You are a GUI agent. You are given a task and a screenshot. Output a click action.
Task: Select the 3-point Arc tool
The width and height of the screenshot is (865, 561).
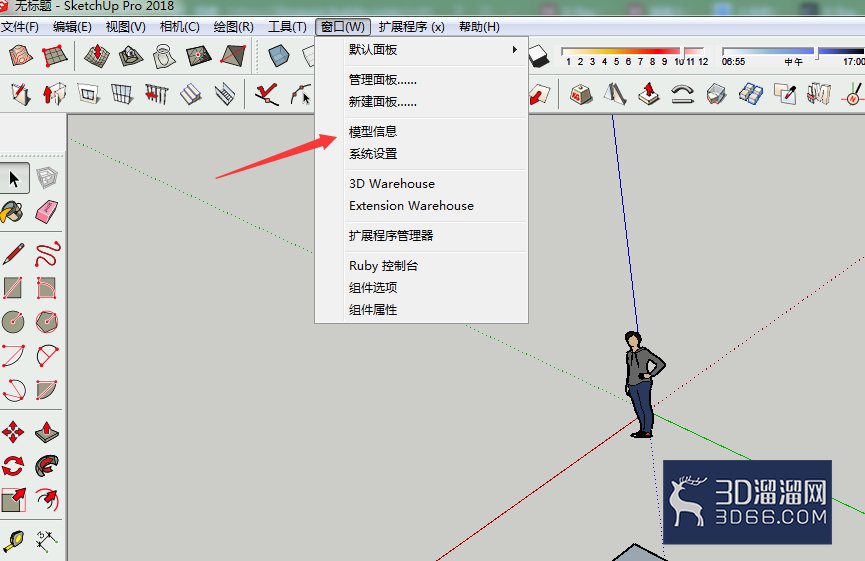[x=14, y=390]
